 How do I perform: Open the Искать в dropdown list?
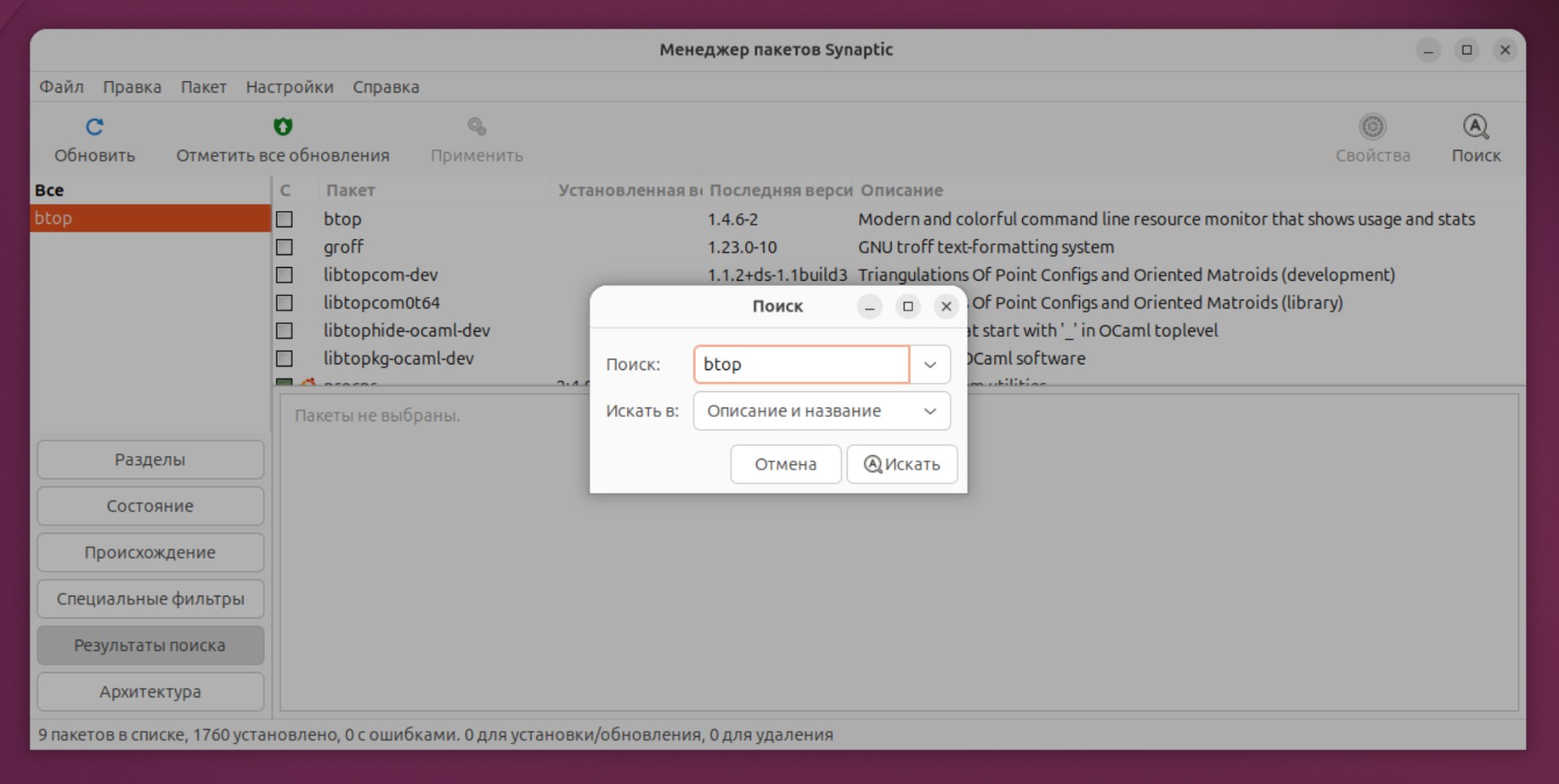coord(931,411)
